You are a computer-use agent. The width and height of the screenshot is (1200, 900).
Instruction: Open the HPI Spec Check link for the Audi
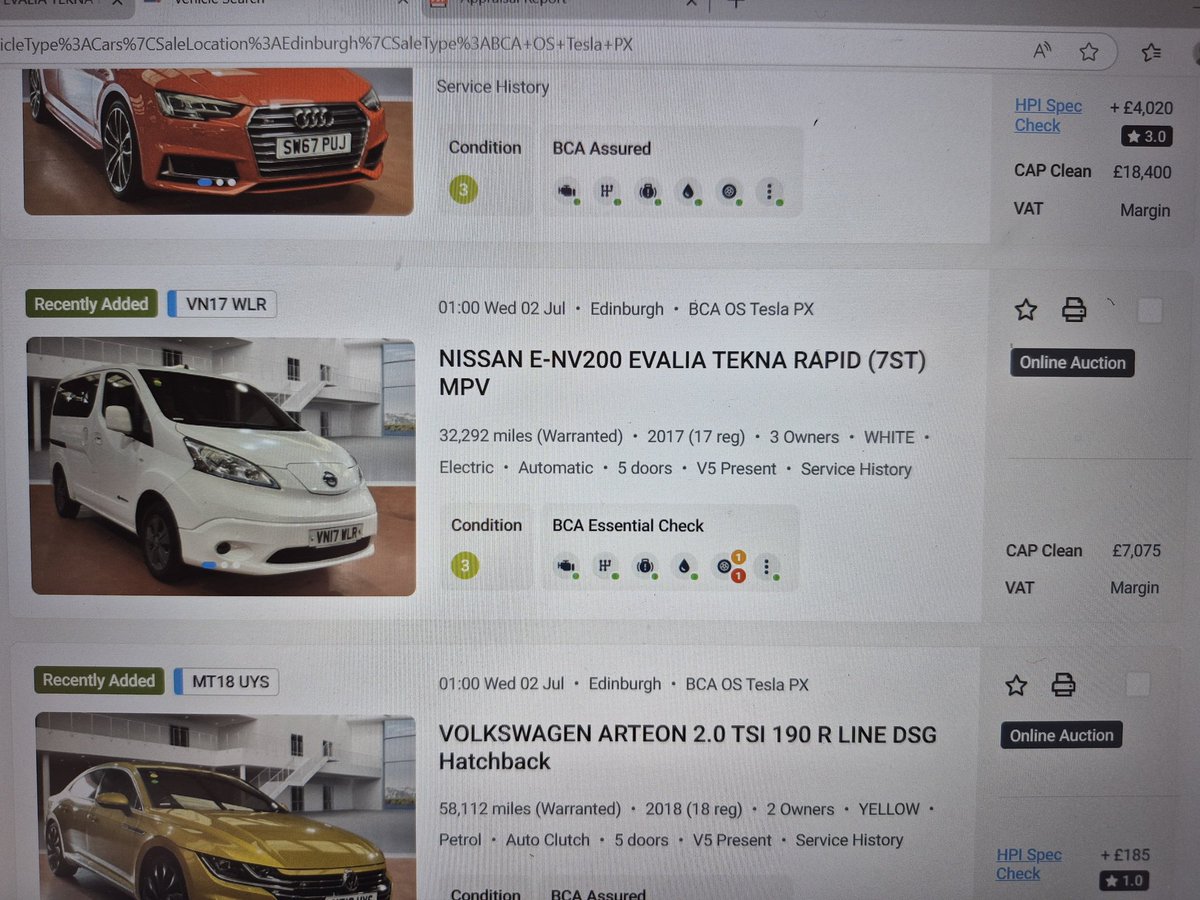1048,115
